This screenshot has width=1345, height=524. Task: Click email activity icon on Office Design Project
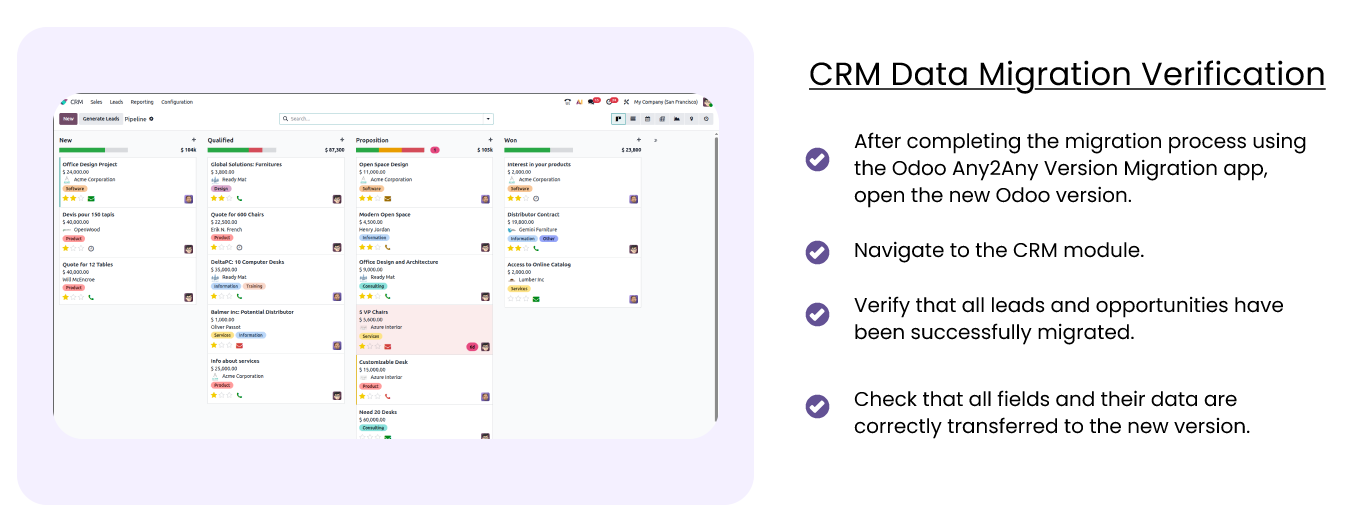(x=91, y=199)
